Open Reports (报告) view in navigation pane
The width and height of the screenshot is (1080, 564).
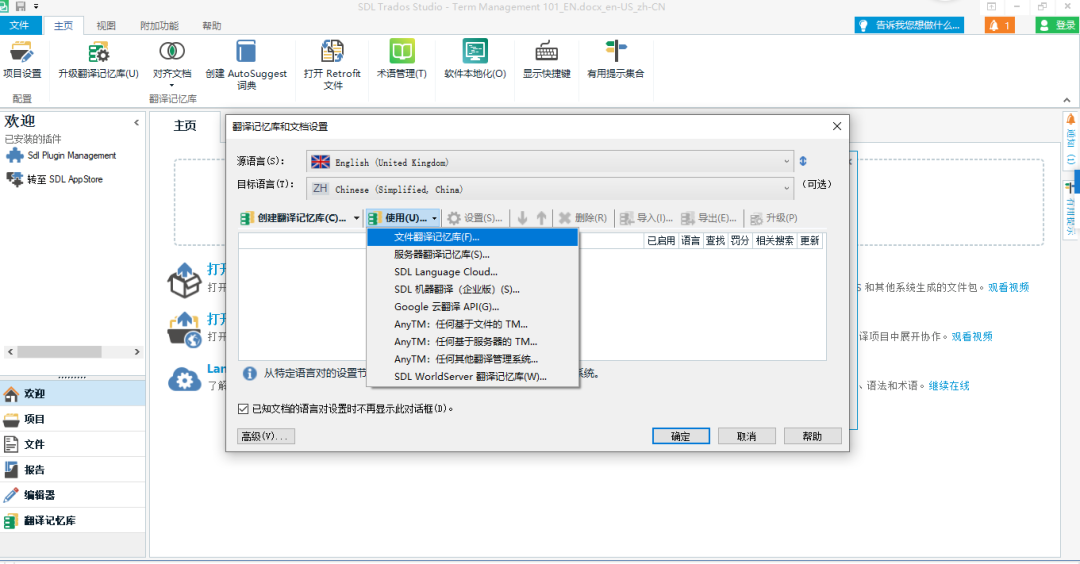point(72,470)
